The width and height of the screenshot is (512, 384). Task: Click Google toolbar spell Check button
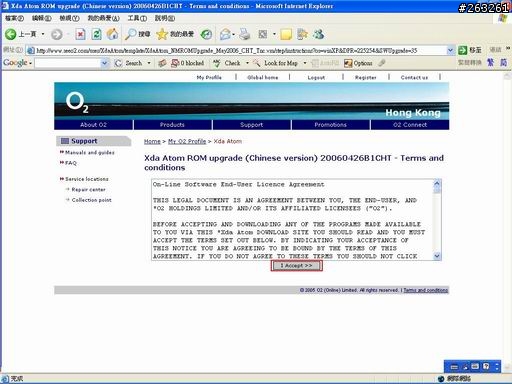tap(228, 63)
